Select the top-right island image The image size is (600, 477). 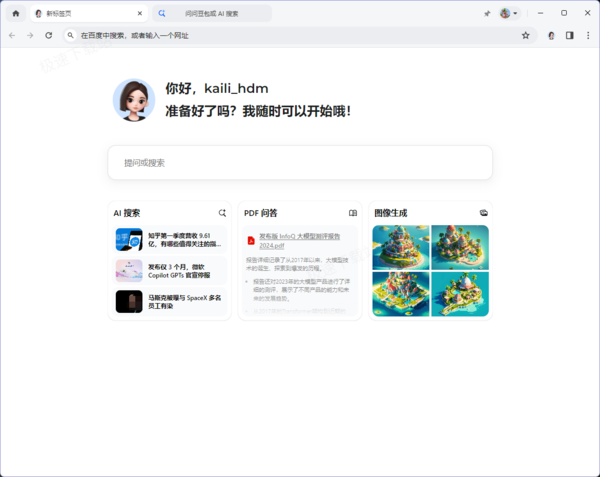(460, 247)
